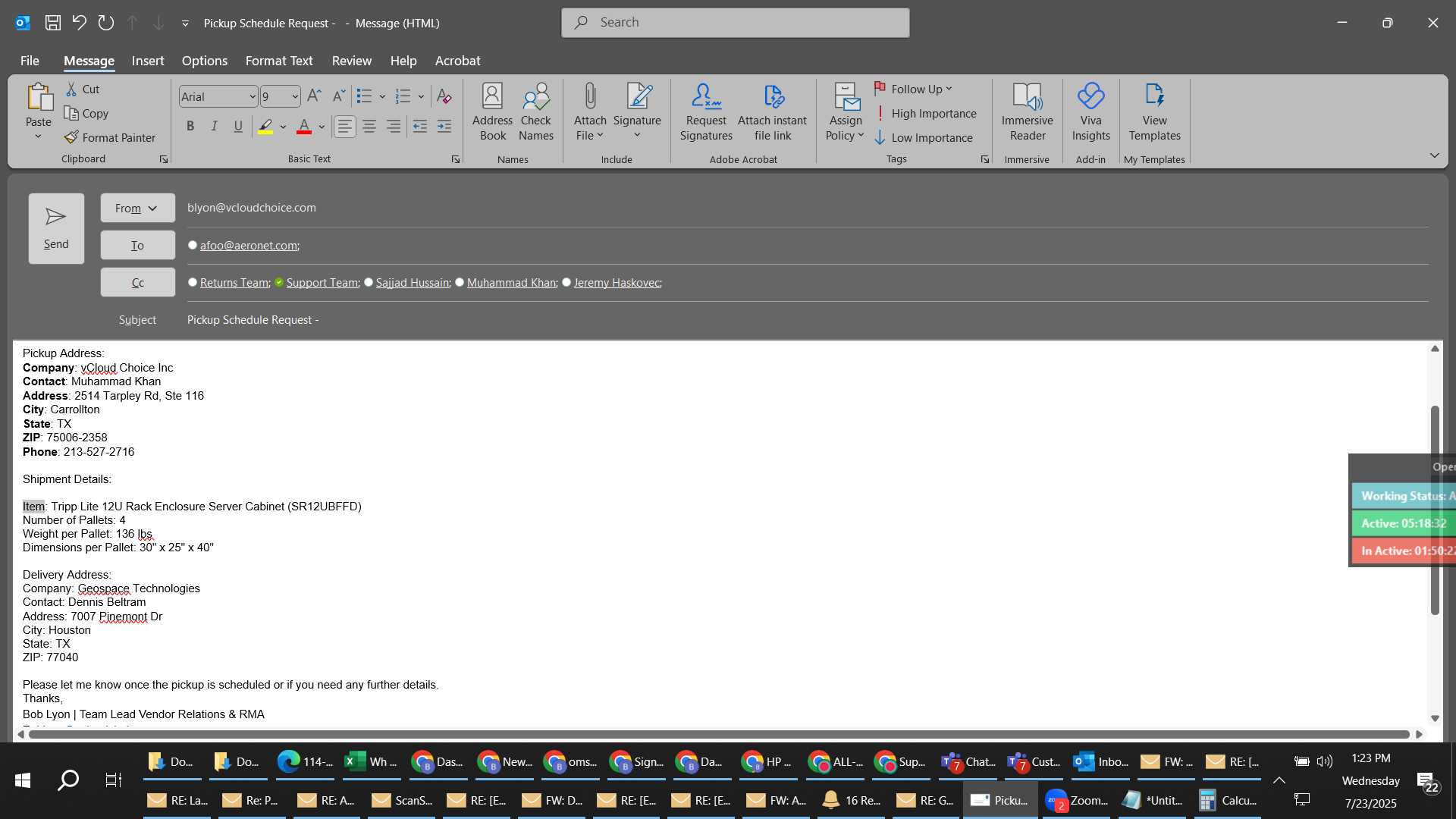Switch to the Acrobat tab
Screen dimensions: 1456x819
457,61
